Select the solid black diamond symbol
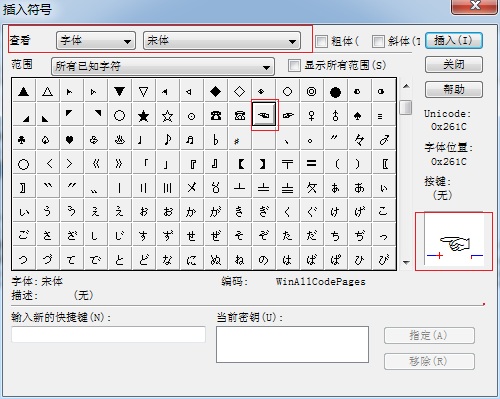Screen dimensions: 500x399 click(215, 91)
